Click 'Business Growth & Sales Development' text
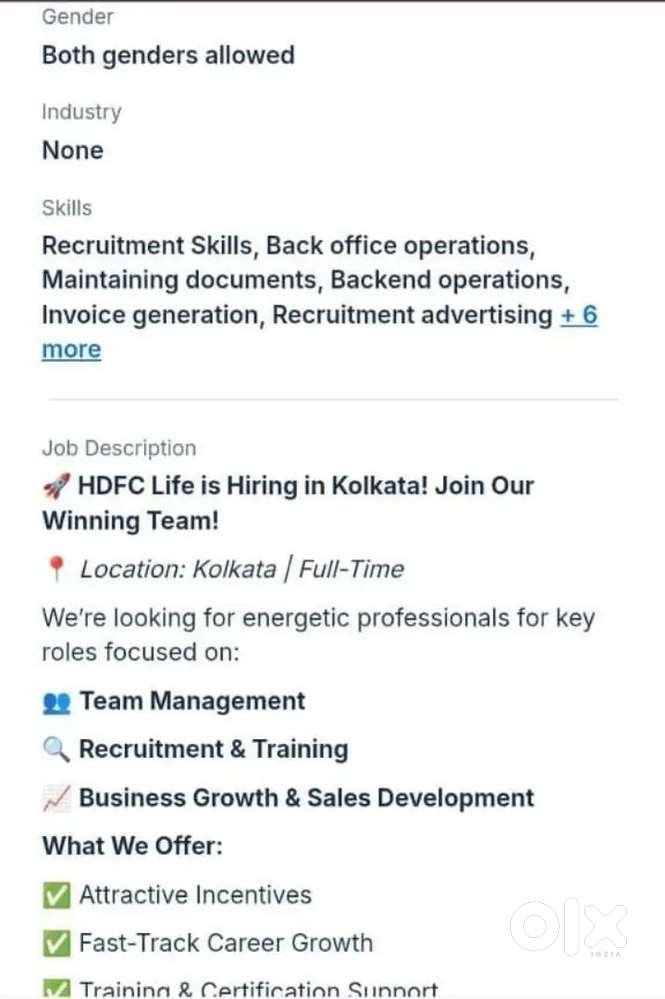The height and width of the screenshot is (999, 665). coord(306,798)
